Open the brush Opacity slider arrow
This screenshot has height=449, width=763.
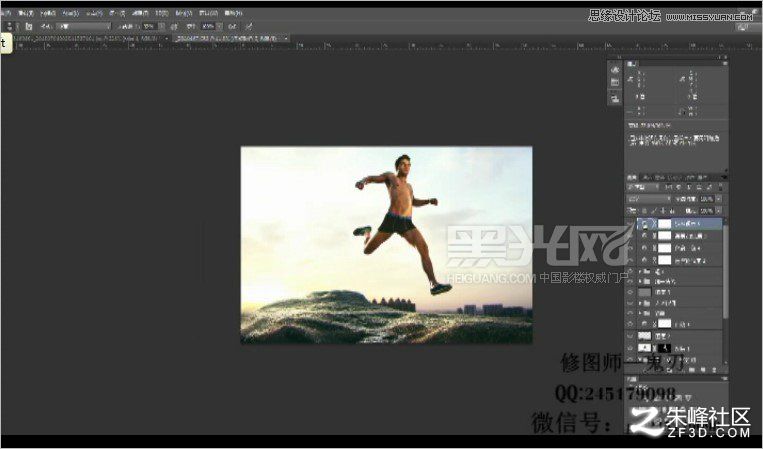coord(162,27)
